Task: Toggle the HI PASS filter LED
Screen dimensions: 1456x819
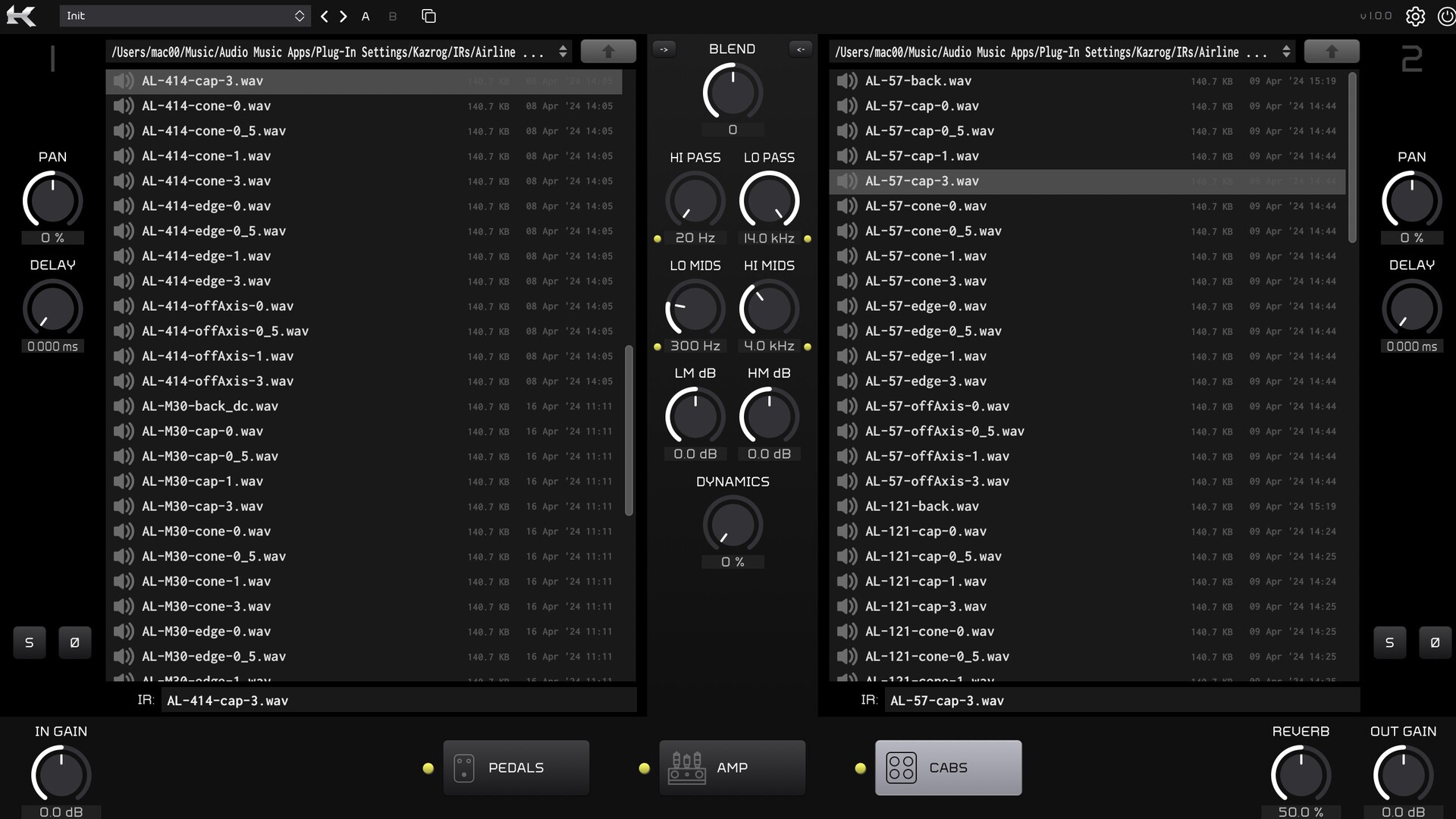Action: click(657, 239)
